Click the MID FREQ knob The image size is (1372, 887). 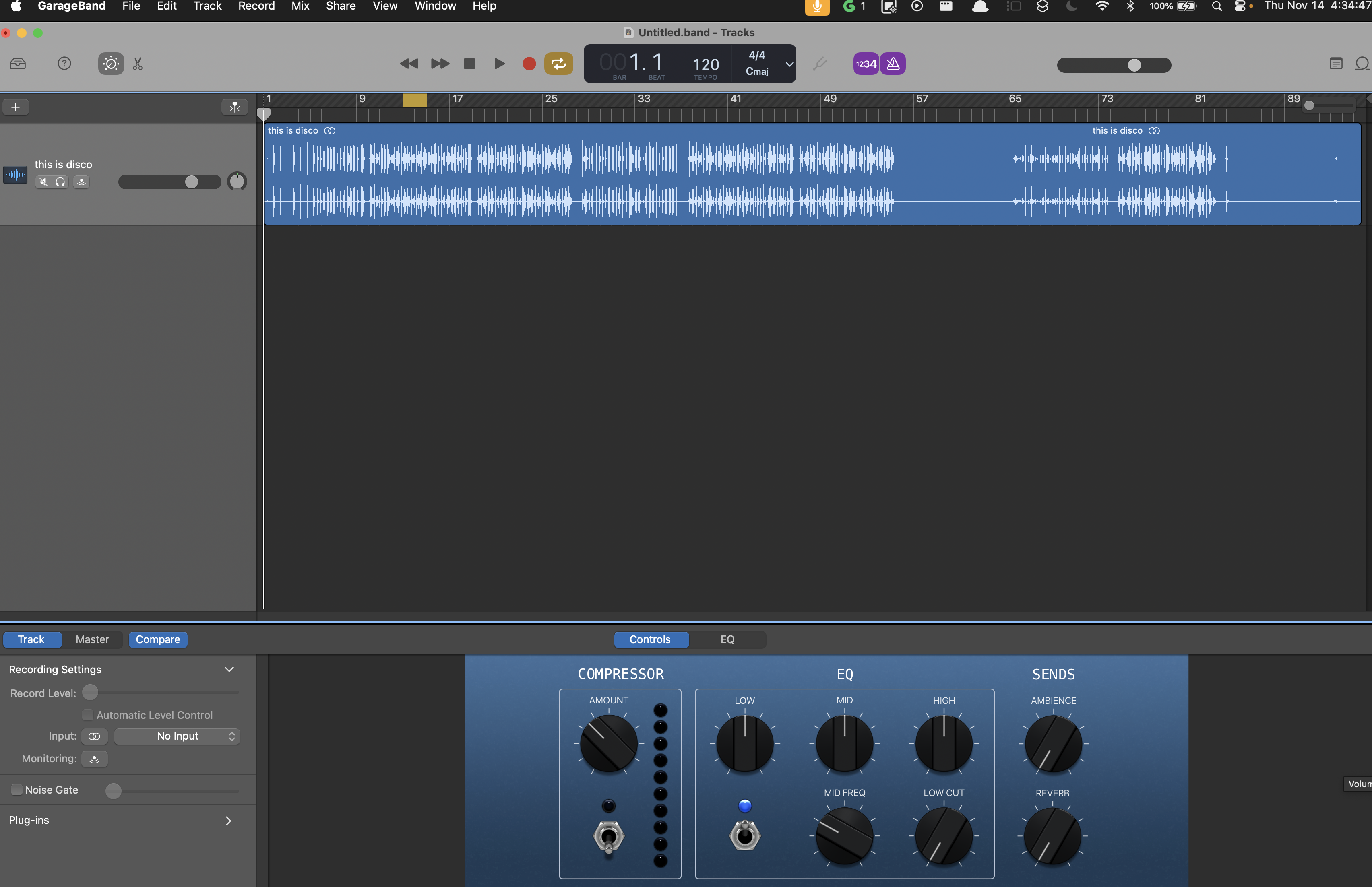844,836
